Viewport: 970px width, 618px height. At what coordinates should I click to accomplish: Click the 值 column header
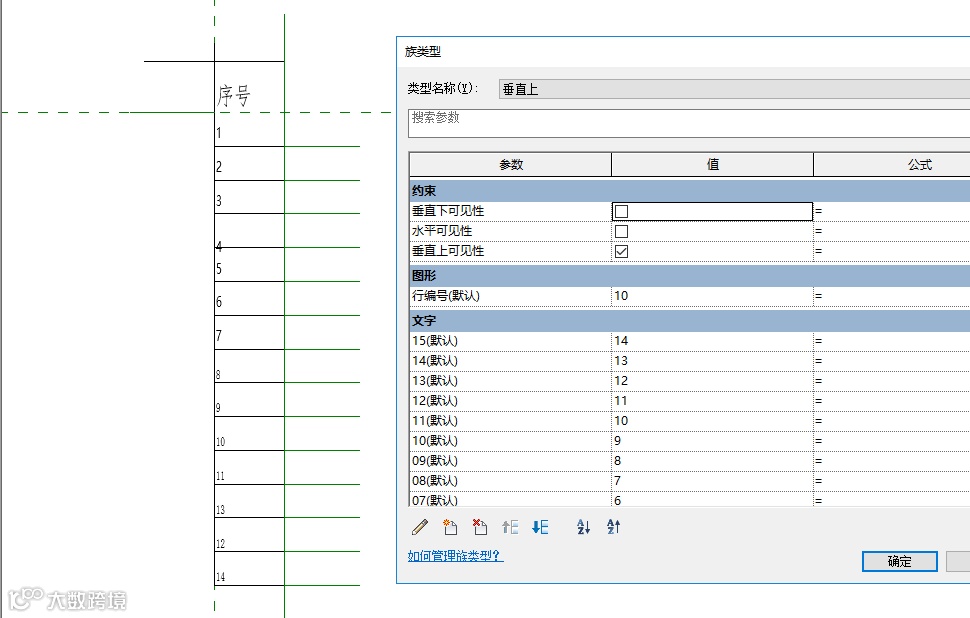[712, 165]
